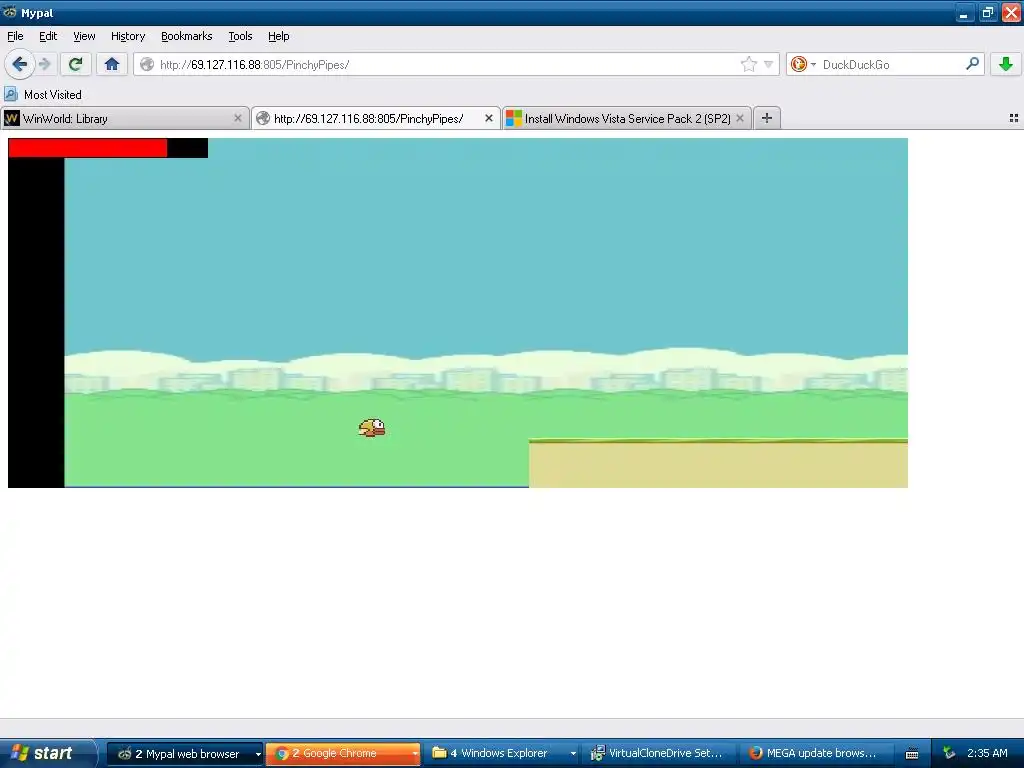Open the Bookmarks menu

coord(186,36)
